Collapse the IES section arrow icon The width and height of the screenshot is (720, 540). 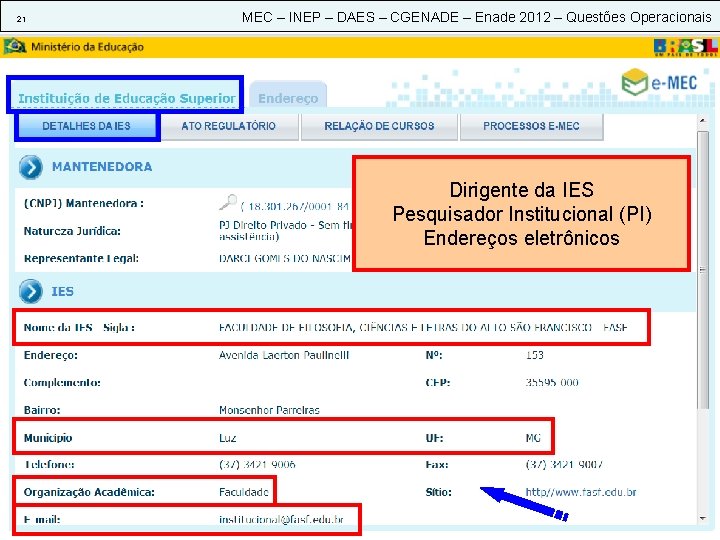click(31, 292)
